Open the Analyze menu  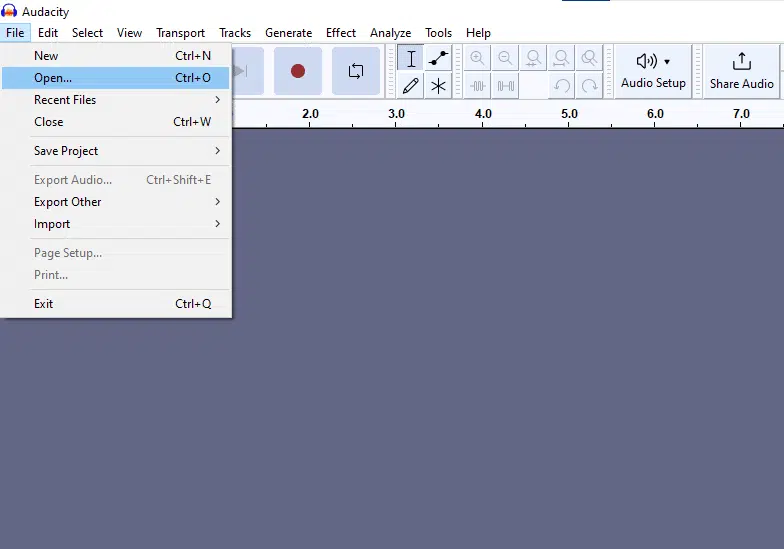[x=390, y=32]
